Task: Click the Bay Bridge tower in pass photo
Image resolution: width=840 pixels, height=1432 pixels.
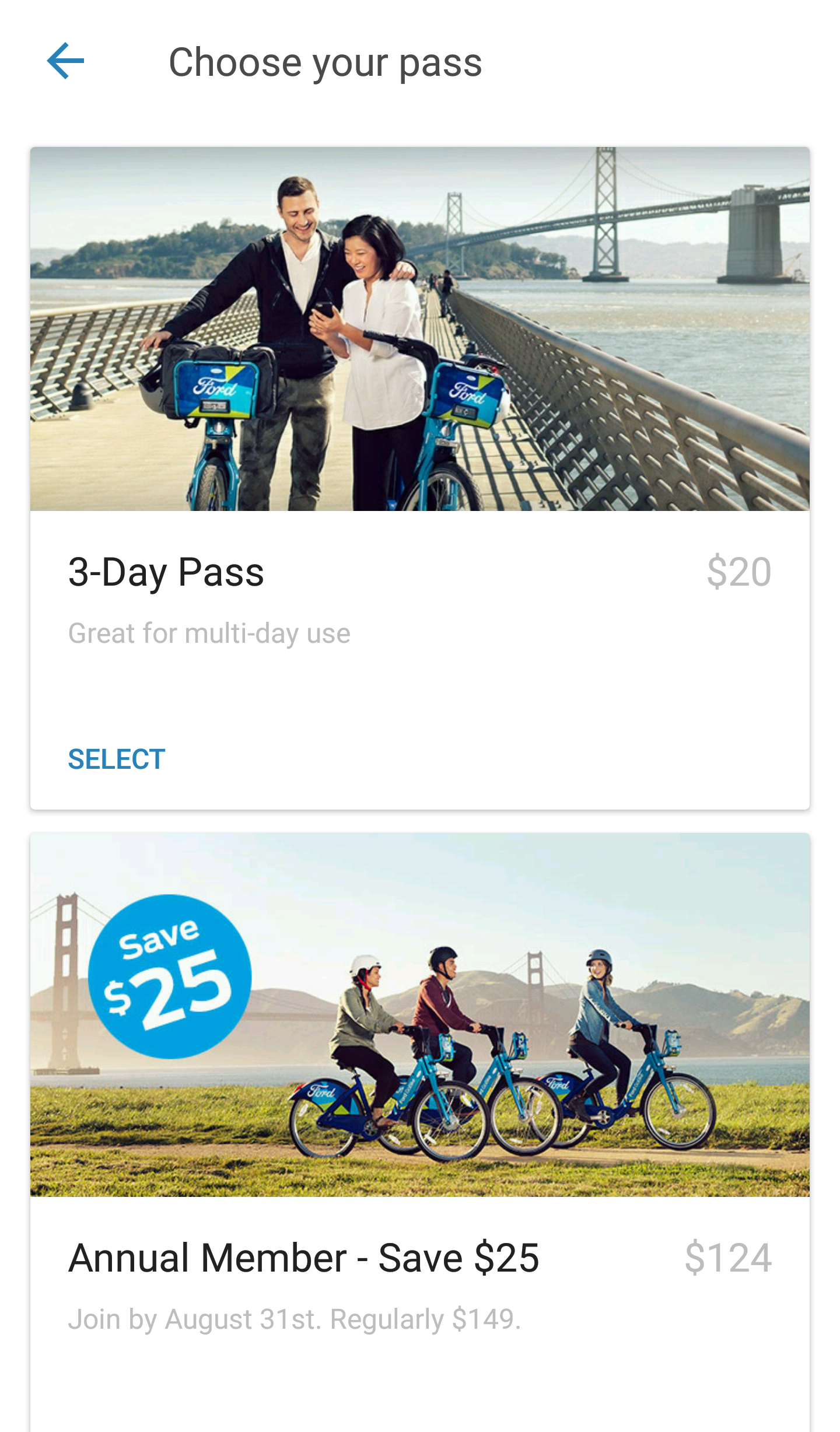Action: click(605, 216)
